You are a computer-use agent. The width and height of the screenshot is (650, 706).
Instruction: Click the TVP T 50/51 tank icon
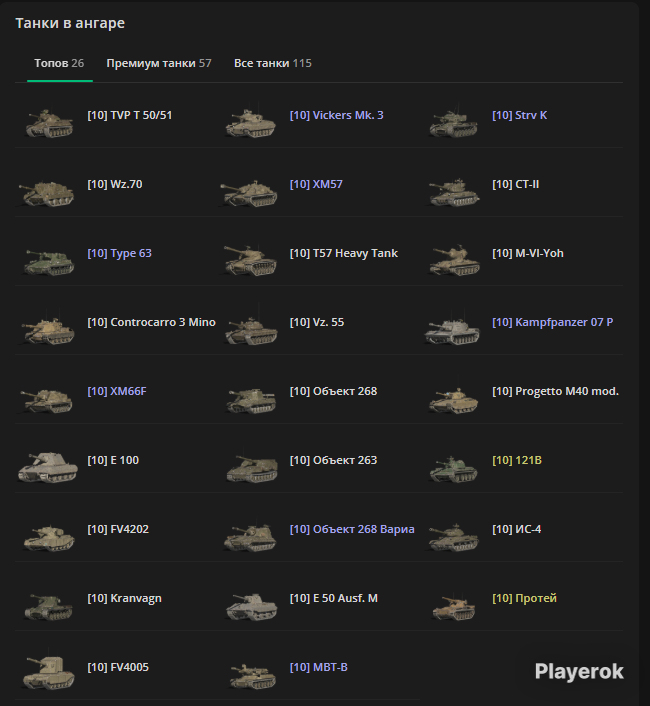click(49, 122)
